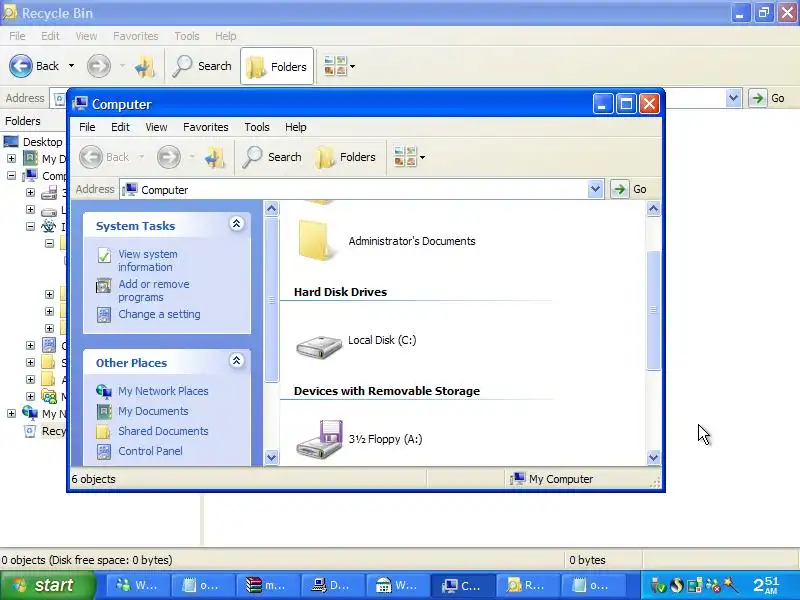Viewport: 800px width, 600px height.
Task: Open the Views dropdown arrow in Computer toolbar
Action: 422,157
